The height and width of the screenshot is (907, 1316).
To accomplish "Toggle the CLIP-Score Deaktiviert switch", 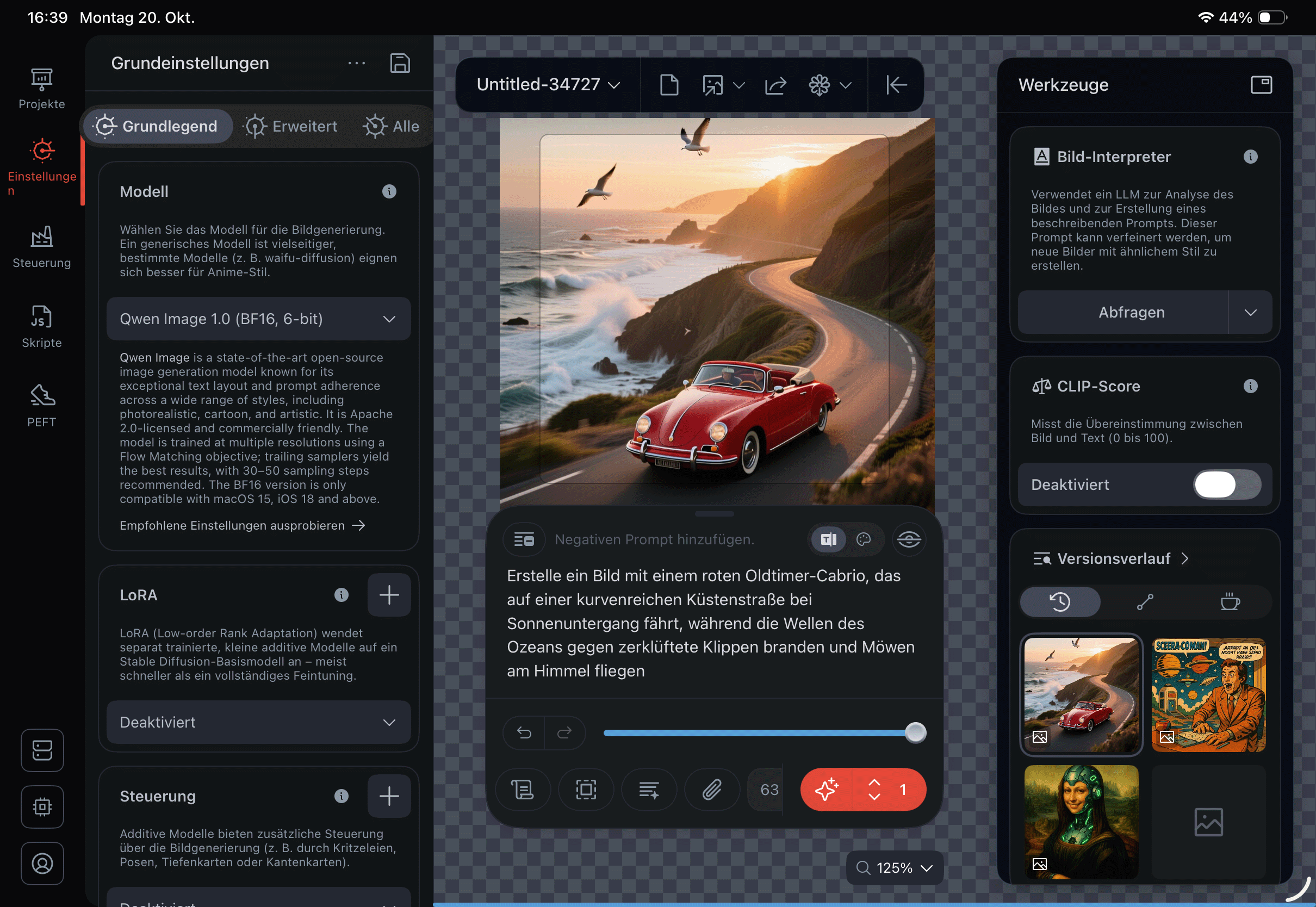I will (x=1226, y=484).
